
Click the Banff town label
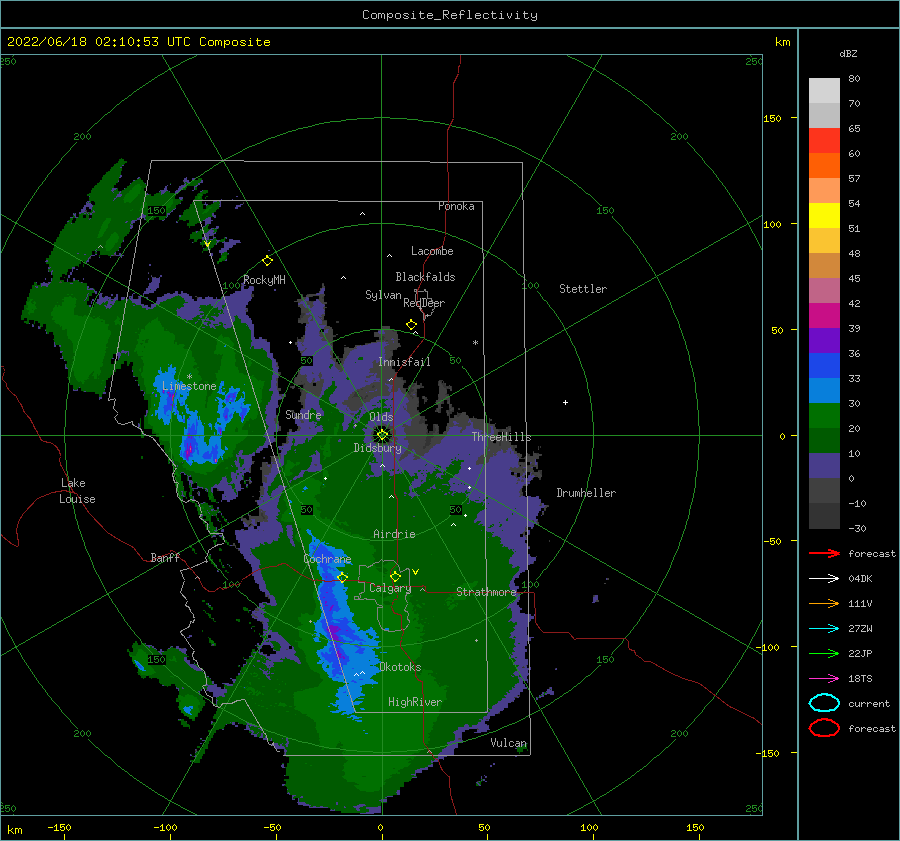(x=165, y=557)
